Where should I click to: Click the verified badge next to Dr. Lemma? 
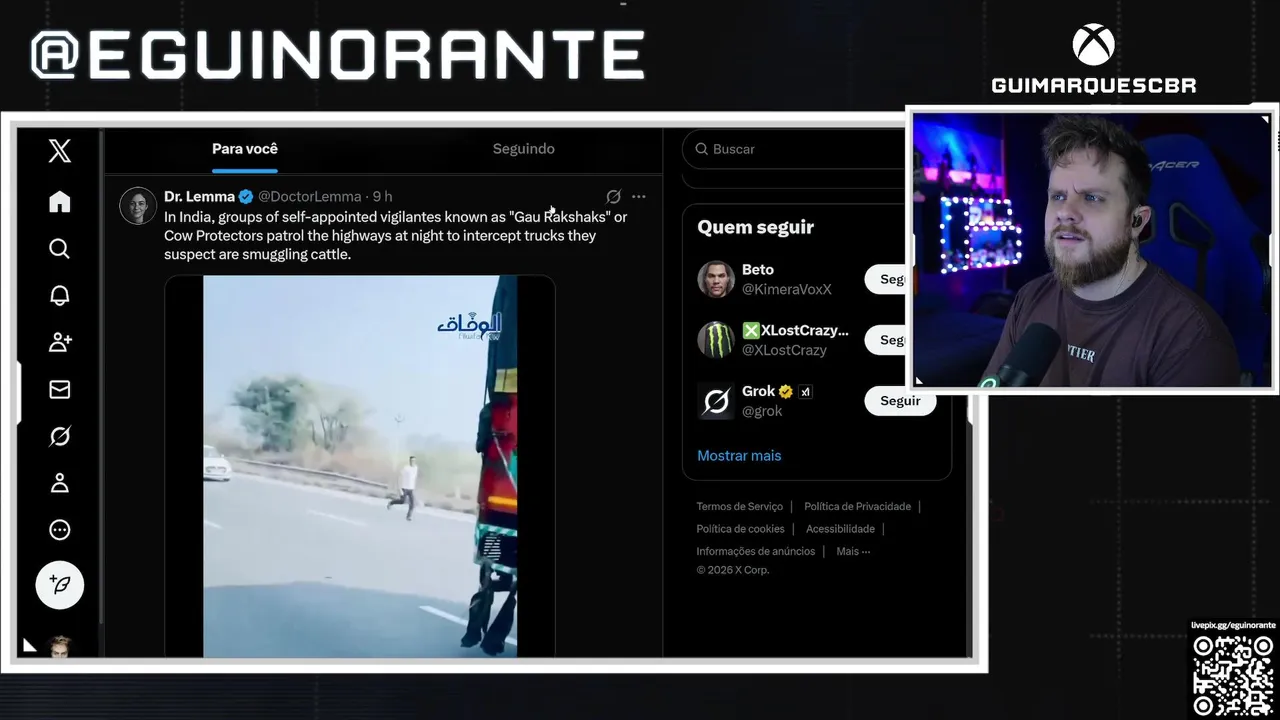click(246, 197)
